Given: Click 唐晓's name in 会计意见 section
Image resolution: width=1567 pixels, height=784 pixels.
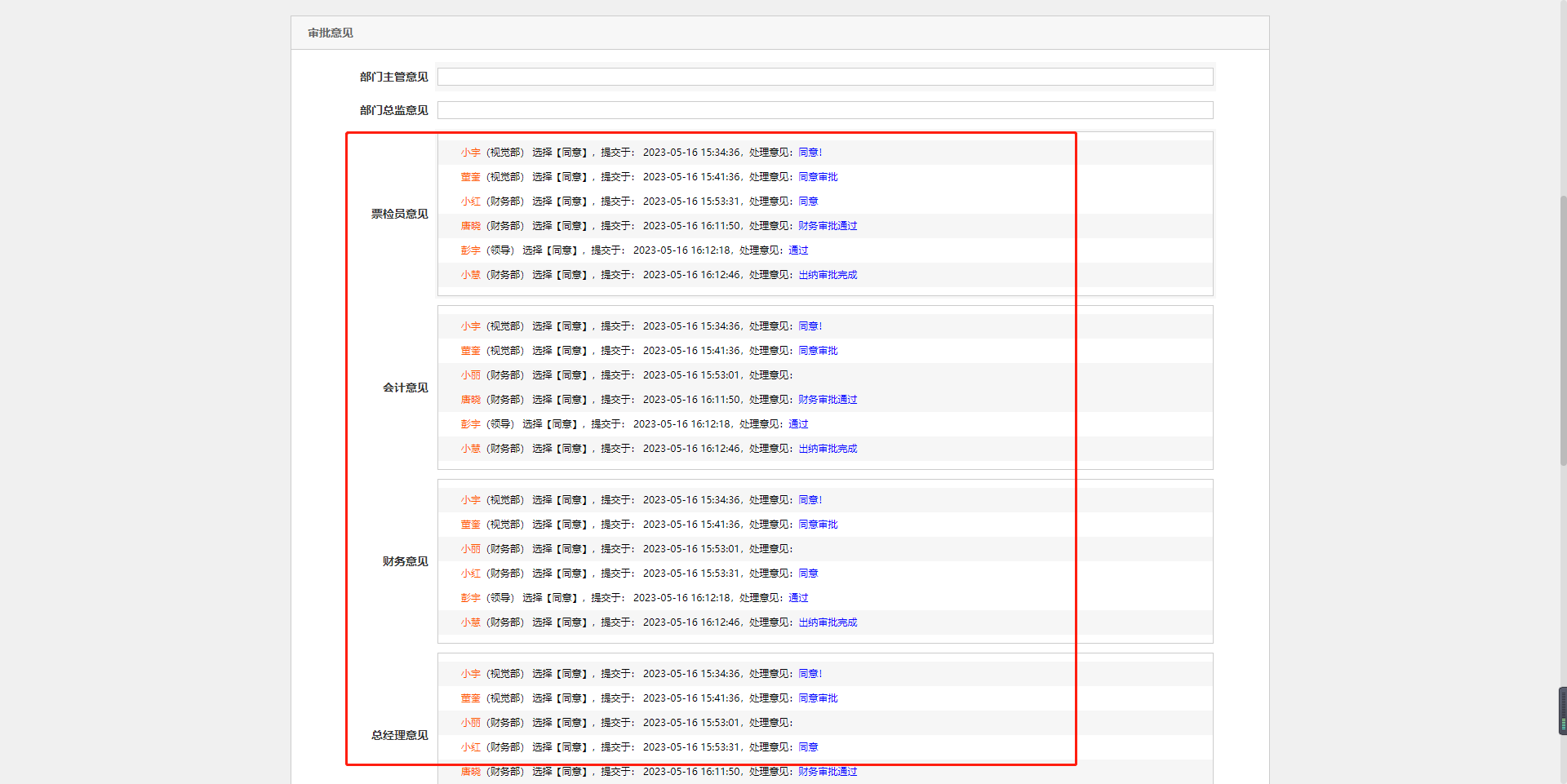Looking at the screenshot, I should click(x=470, y=400).
